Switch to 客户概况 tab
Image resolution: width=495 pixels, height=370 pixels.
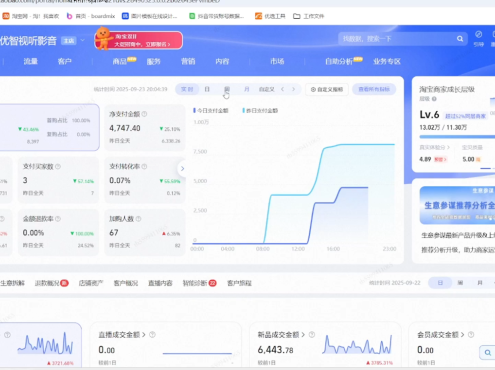[x=126, y=283]
